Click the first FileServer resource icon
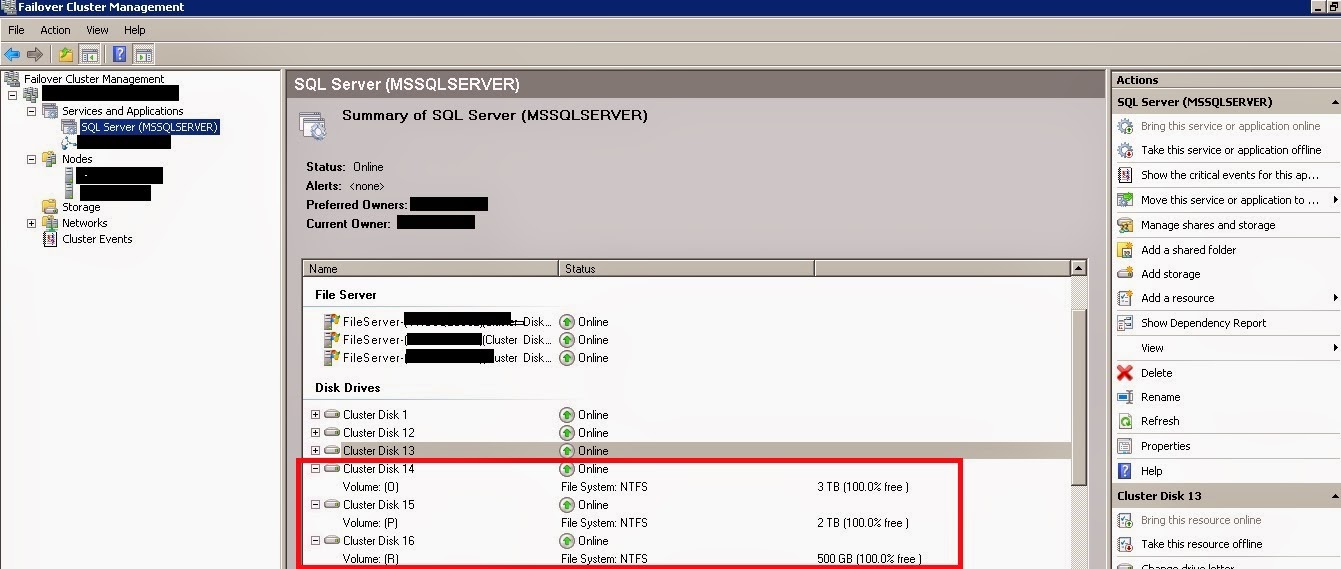The image size is (1341, 569). 332,322
